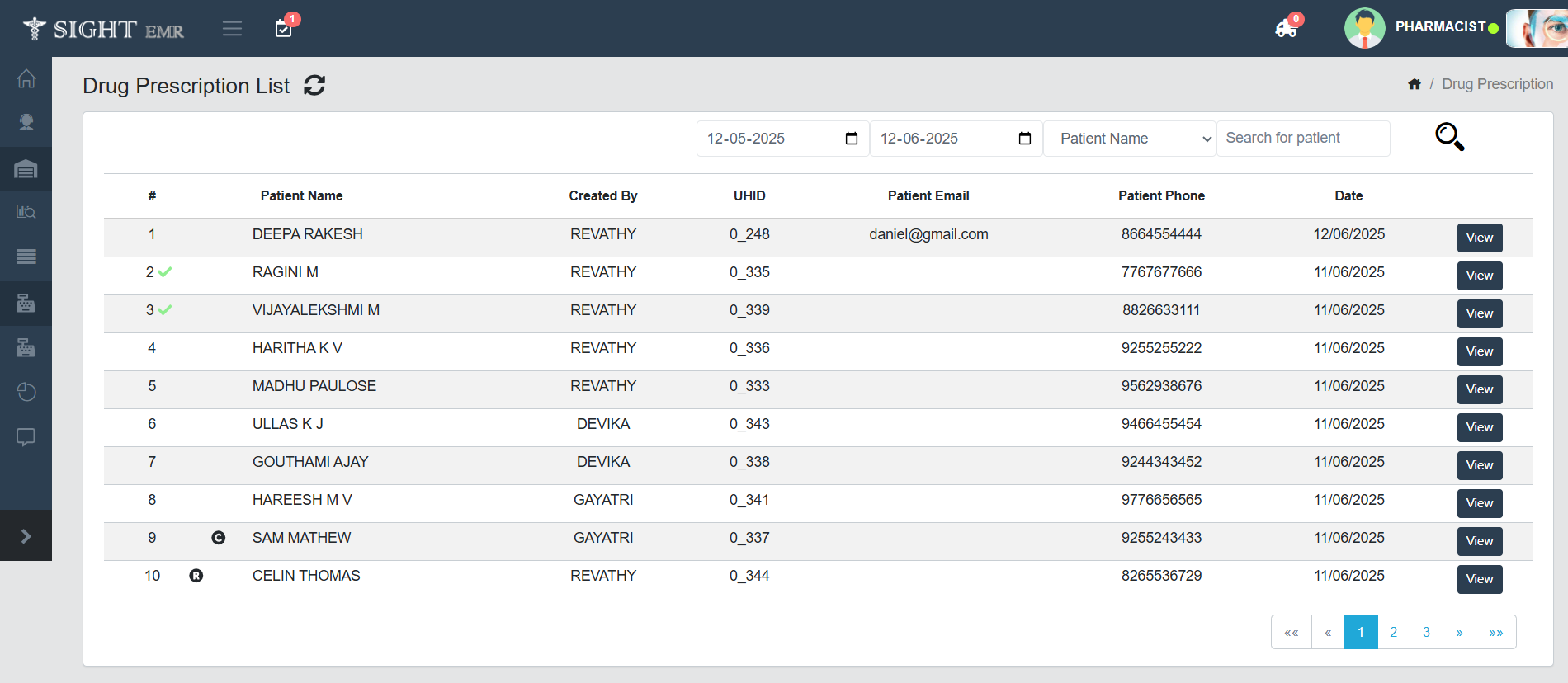View prescription for SAM MATHEW
The width and height of the screenshot is (1568, 683).
pyautogui.click(x=1479, y=541)
